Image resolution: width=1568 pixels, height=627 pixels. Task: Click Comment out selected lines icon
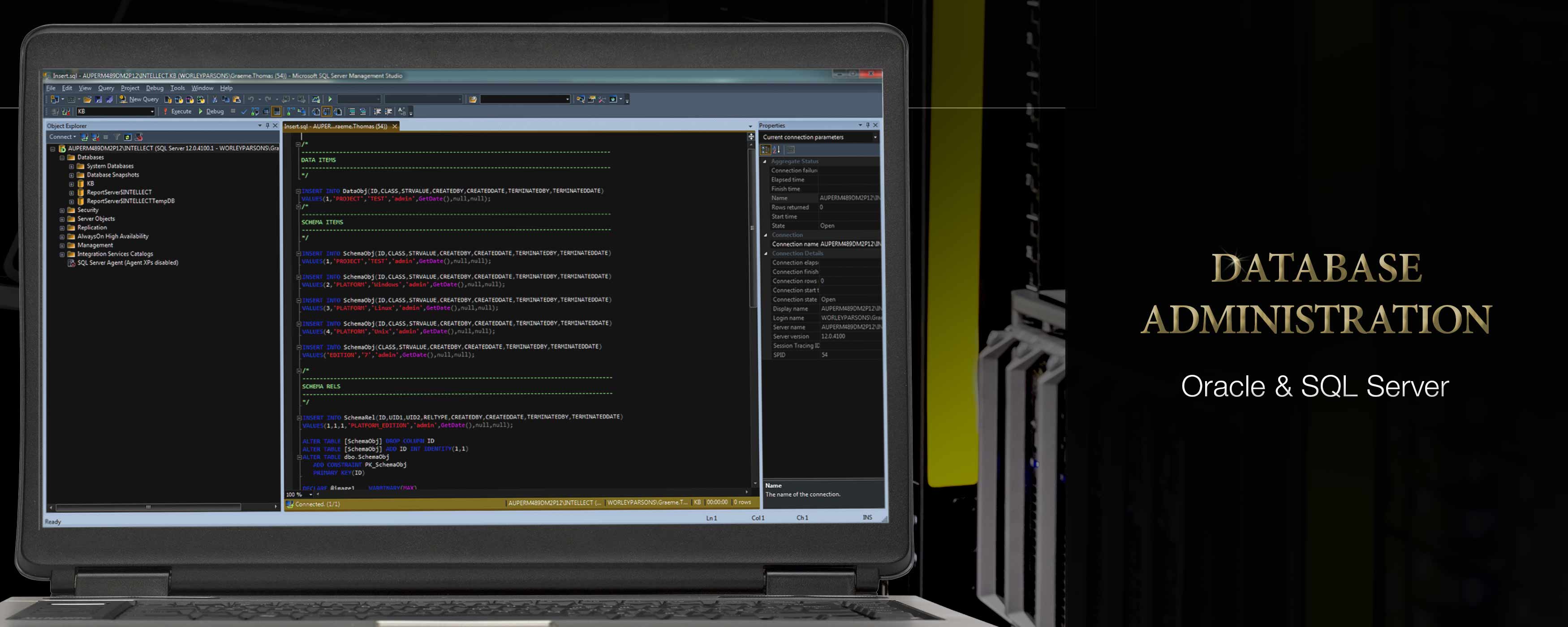pyautogui.click(x=353, y=112)
